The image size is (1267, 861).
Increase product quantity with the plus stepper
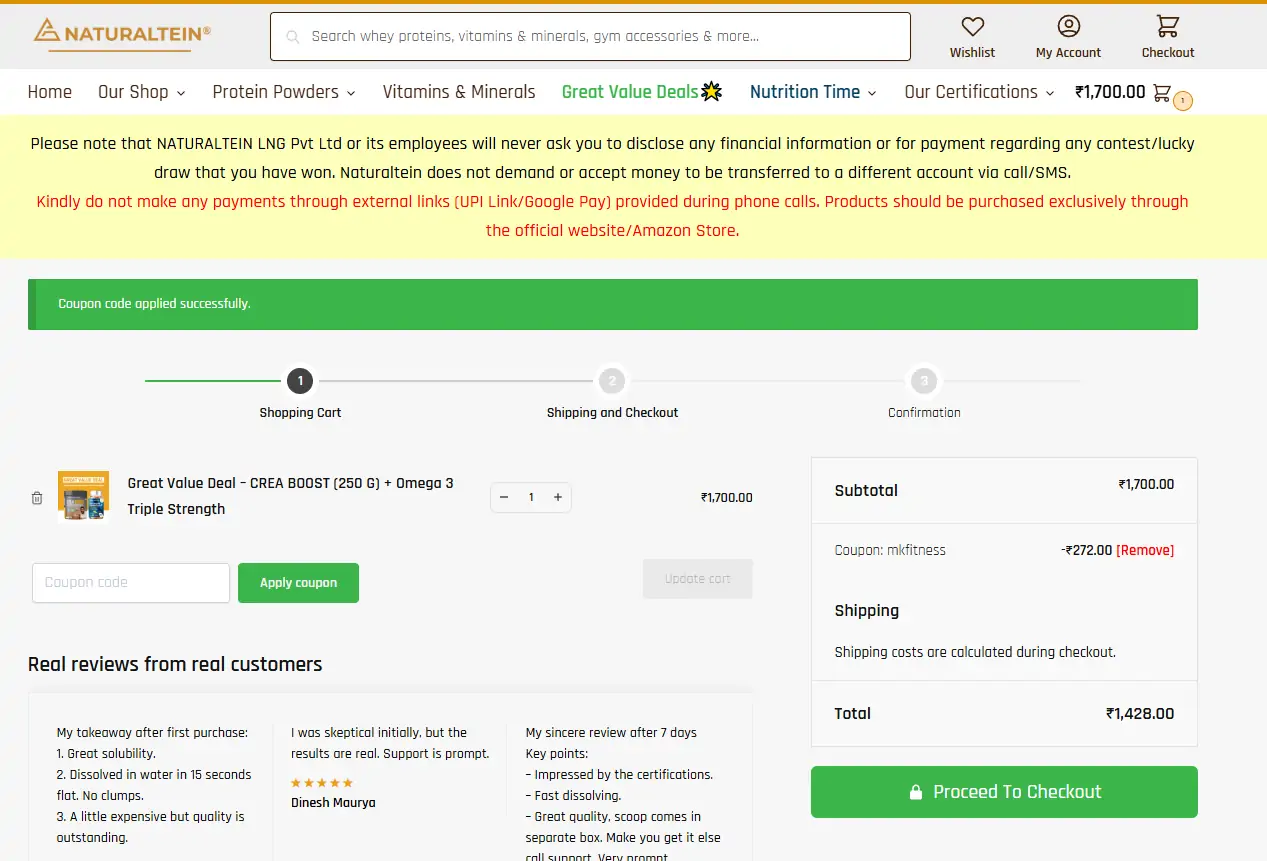(x=557, y=497)
